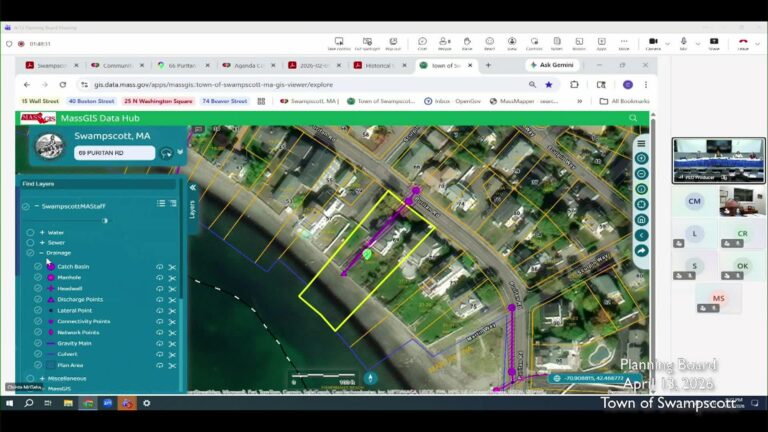Click the map zoom in button

pos(641,158)
